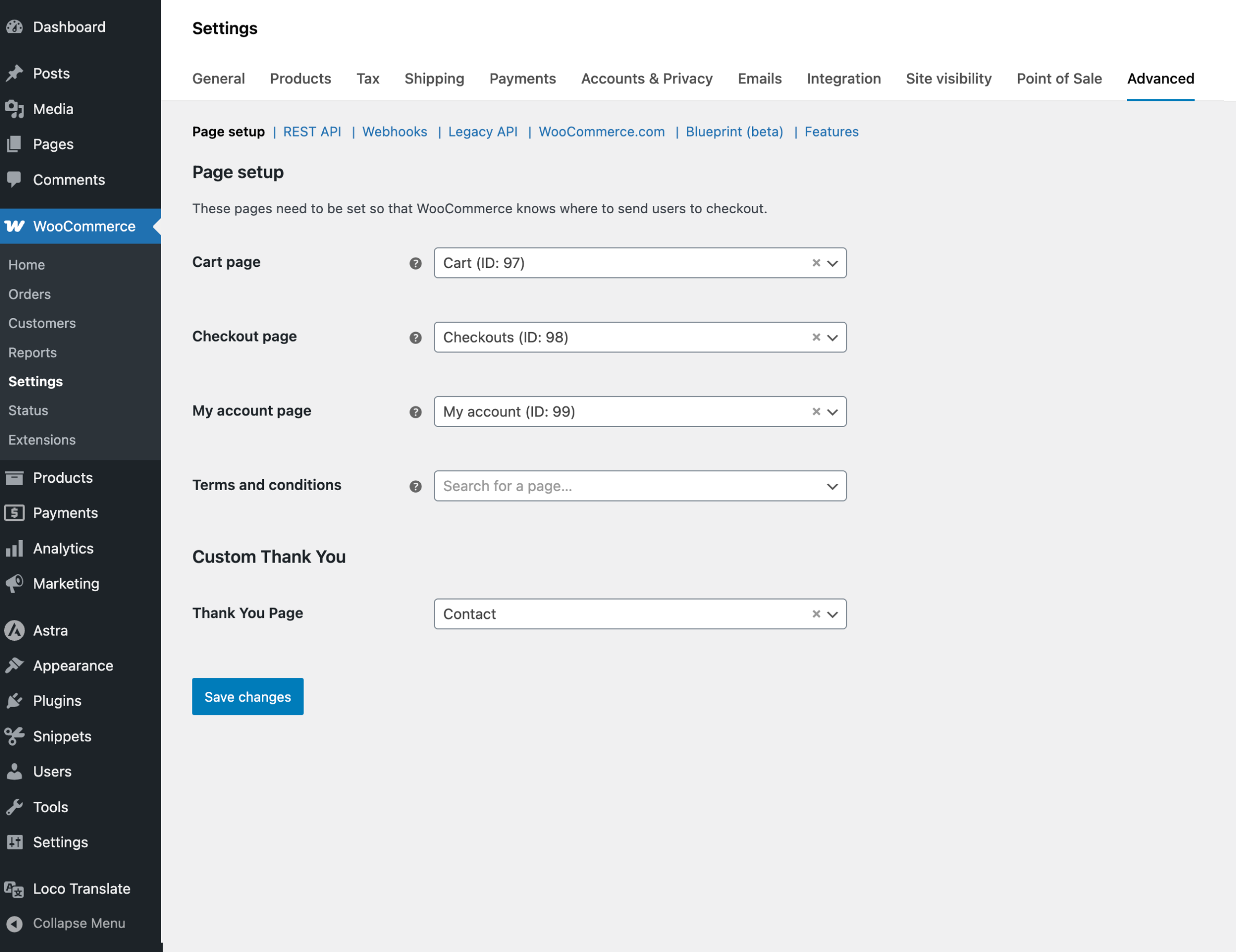Click the Marketing megaphone icon

click(x=14, y=583)
